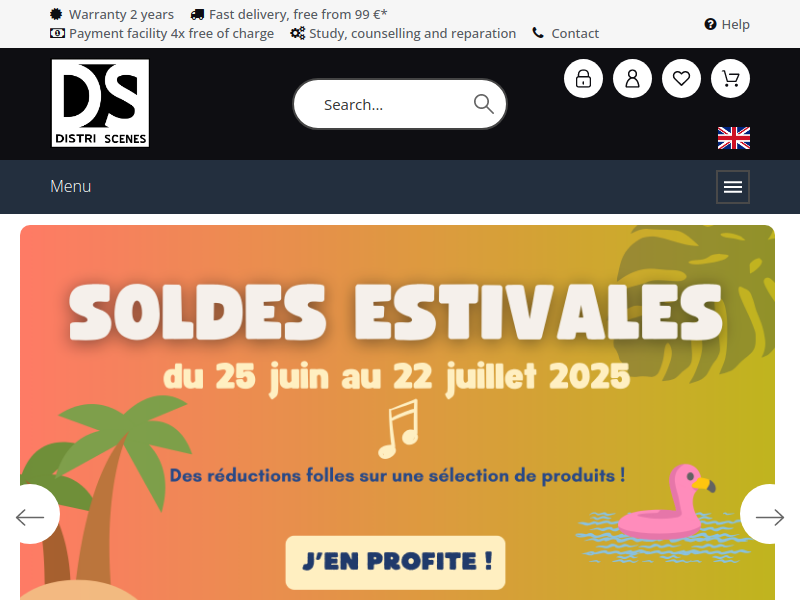Click the Menu label in navigation bar
This screenshot has height=600, width=800.
tap(70, 186)
